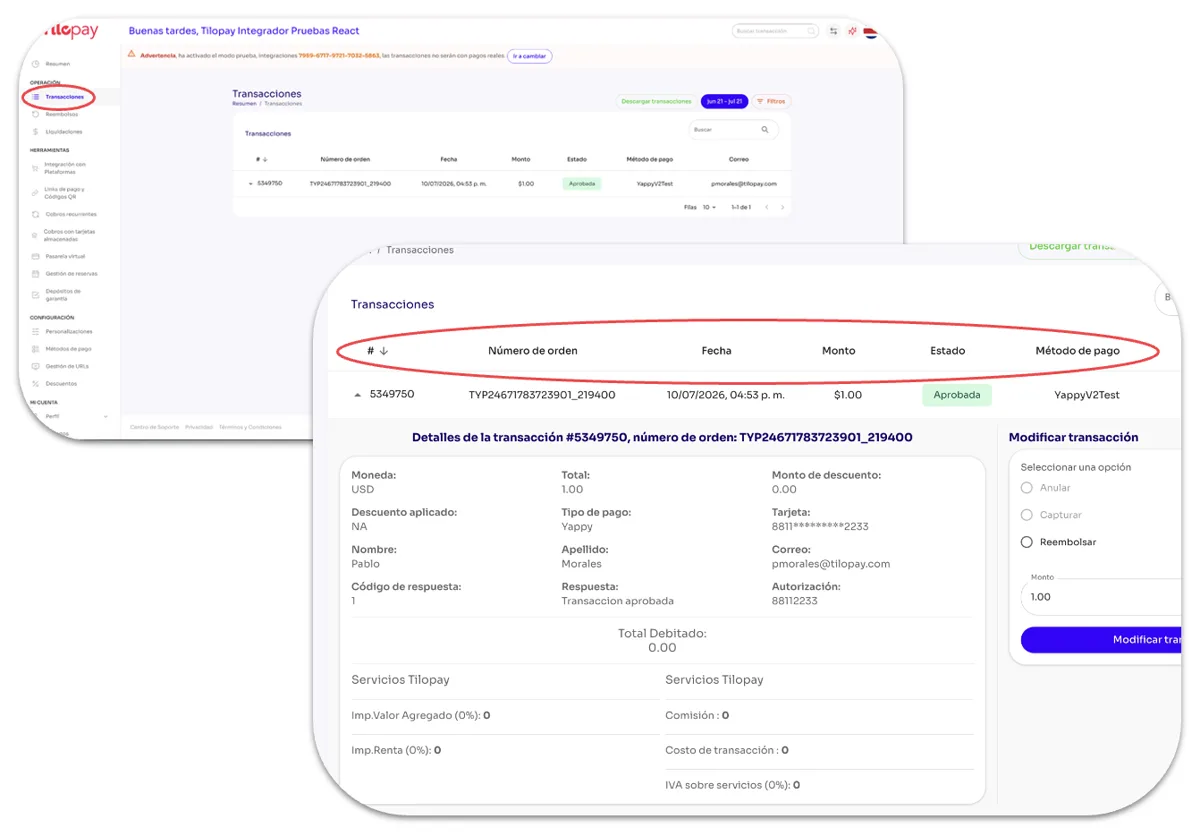Open Transacciones in the sidebar menu
This screenshot has width=1200, height=836.
coord(65,97)
